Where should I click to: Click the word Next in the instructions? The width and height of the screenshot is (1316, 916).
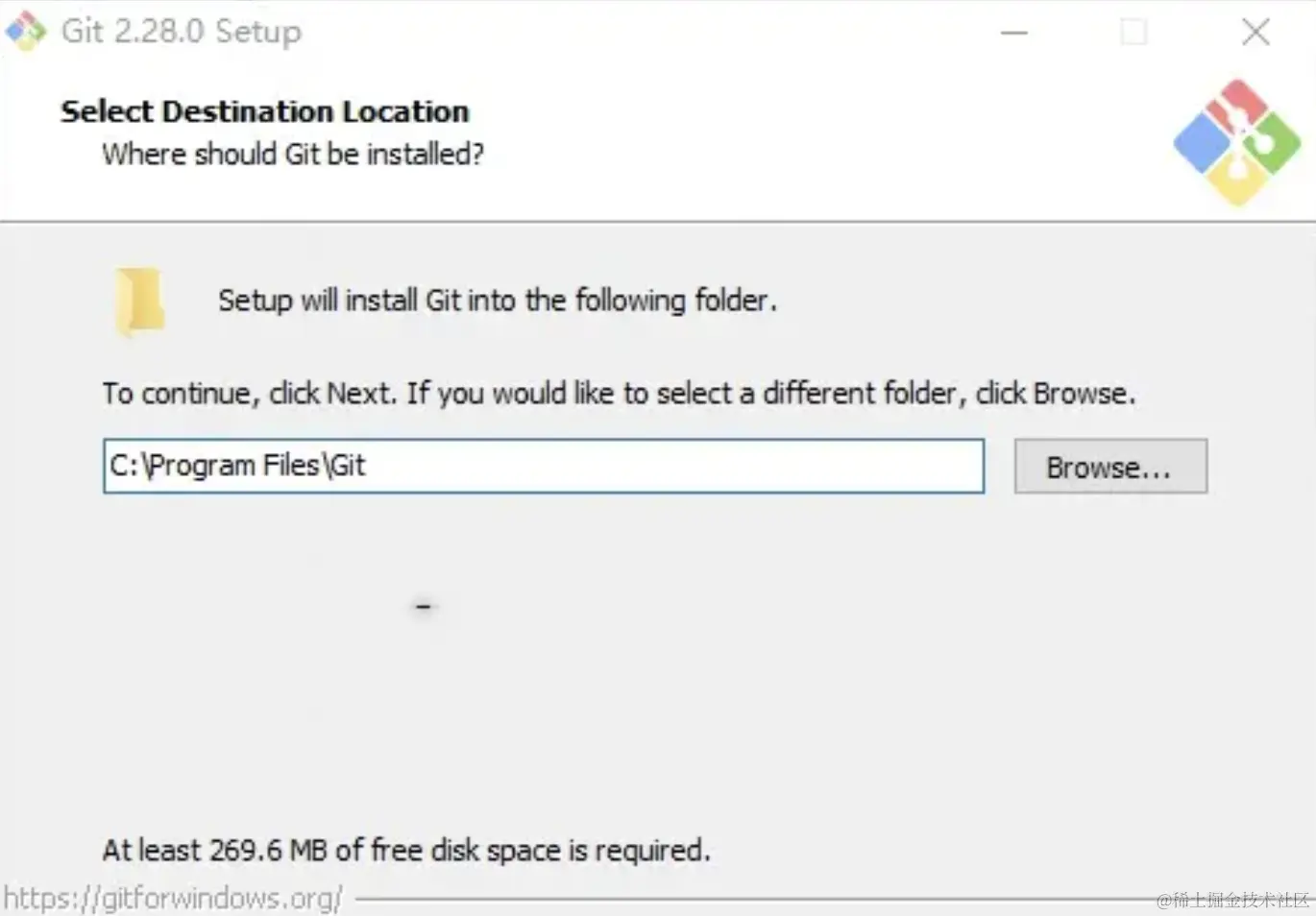coord(360,394)
